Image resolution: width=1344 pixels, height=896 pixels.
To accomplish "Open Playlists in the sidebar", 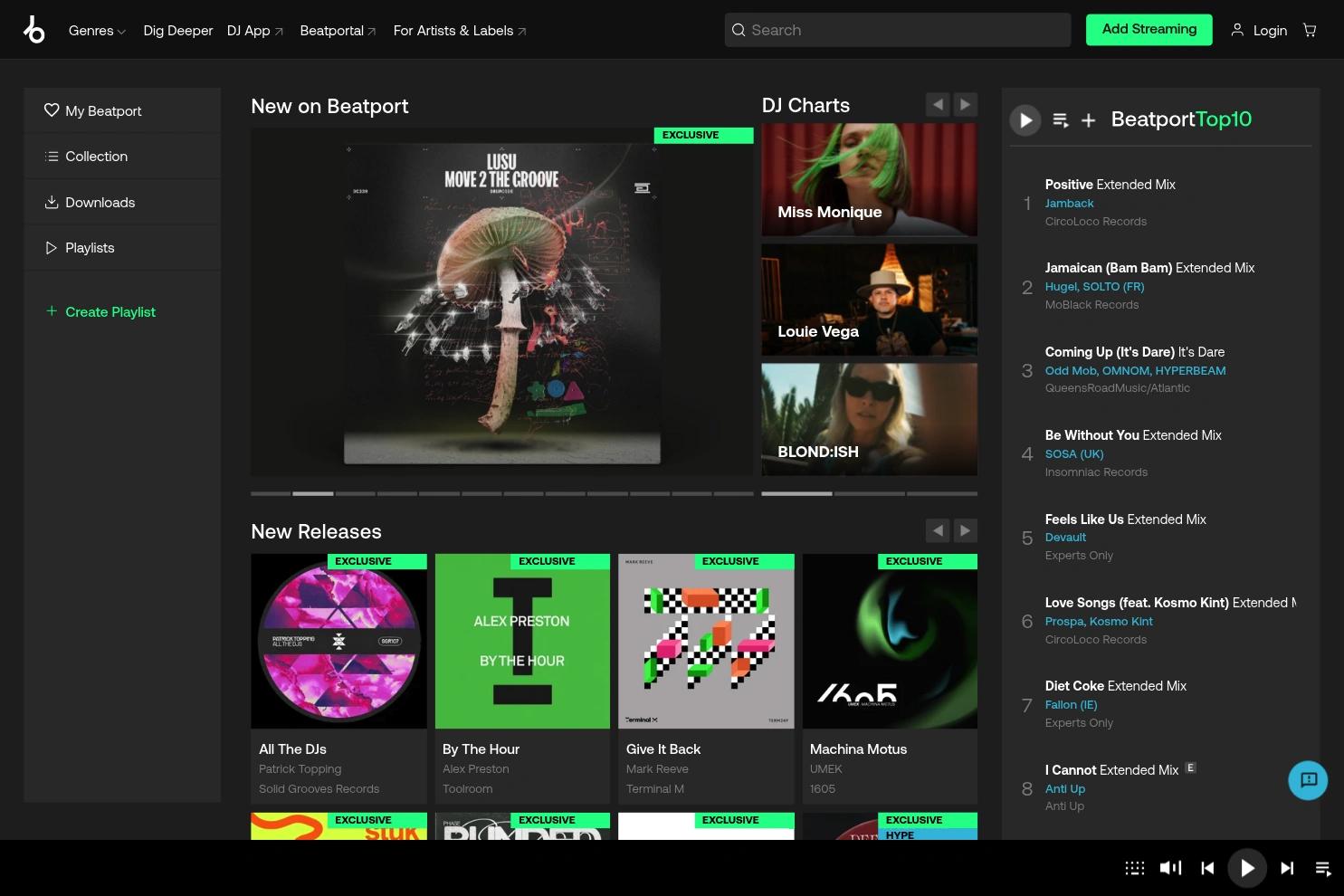I will [122, 248].
